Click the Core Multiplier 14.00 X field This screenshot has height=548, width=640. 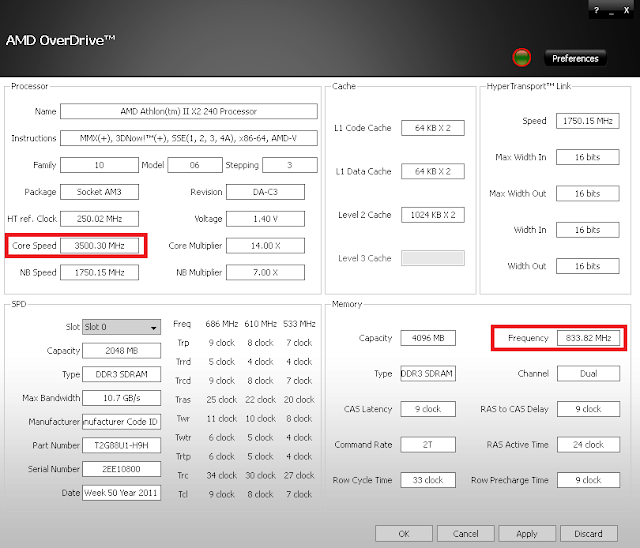click(x=265, y=246)
